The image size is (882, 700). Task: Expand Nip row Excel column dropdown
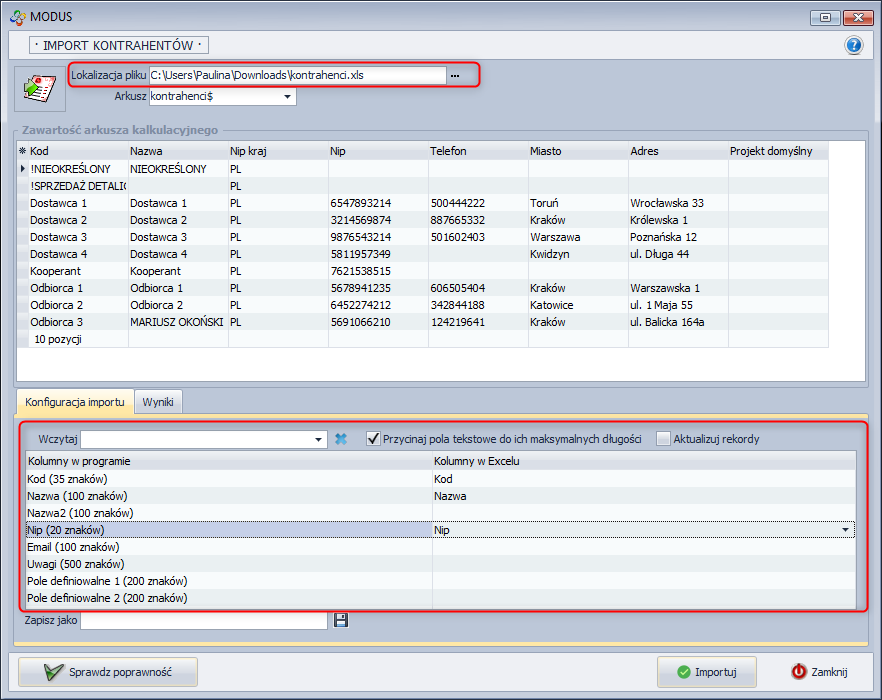tap(846, 530)
